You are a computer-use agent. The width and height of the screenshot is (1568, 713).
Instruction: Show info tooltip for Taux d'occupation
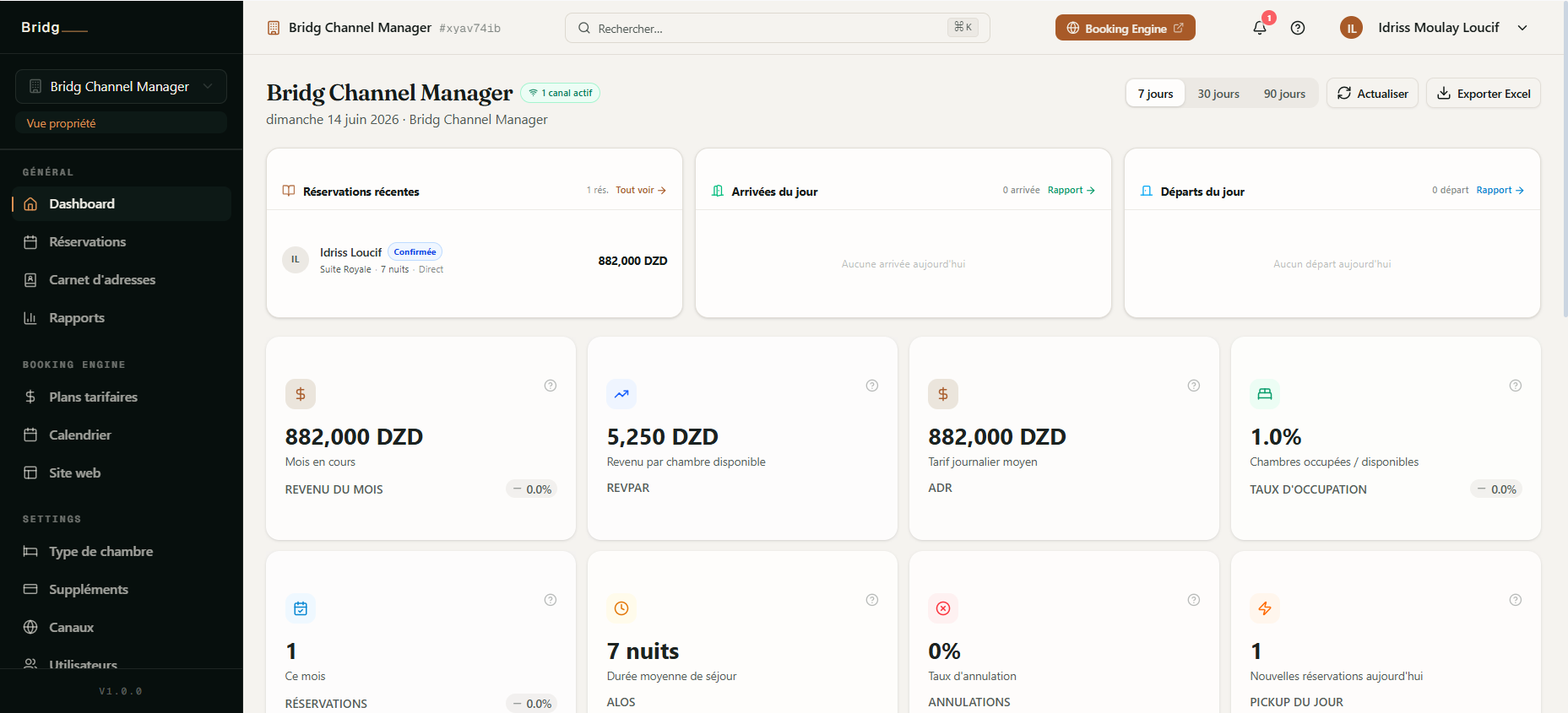tap(1516, 386)
